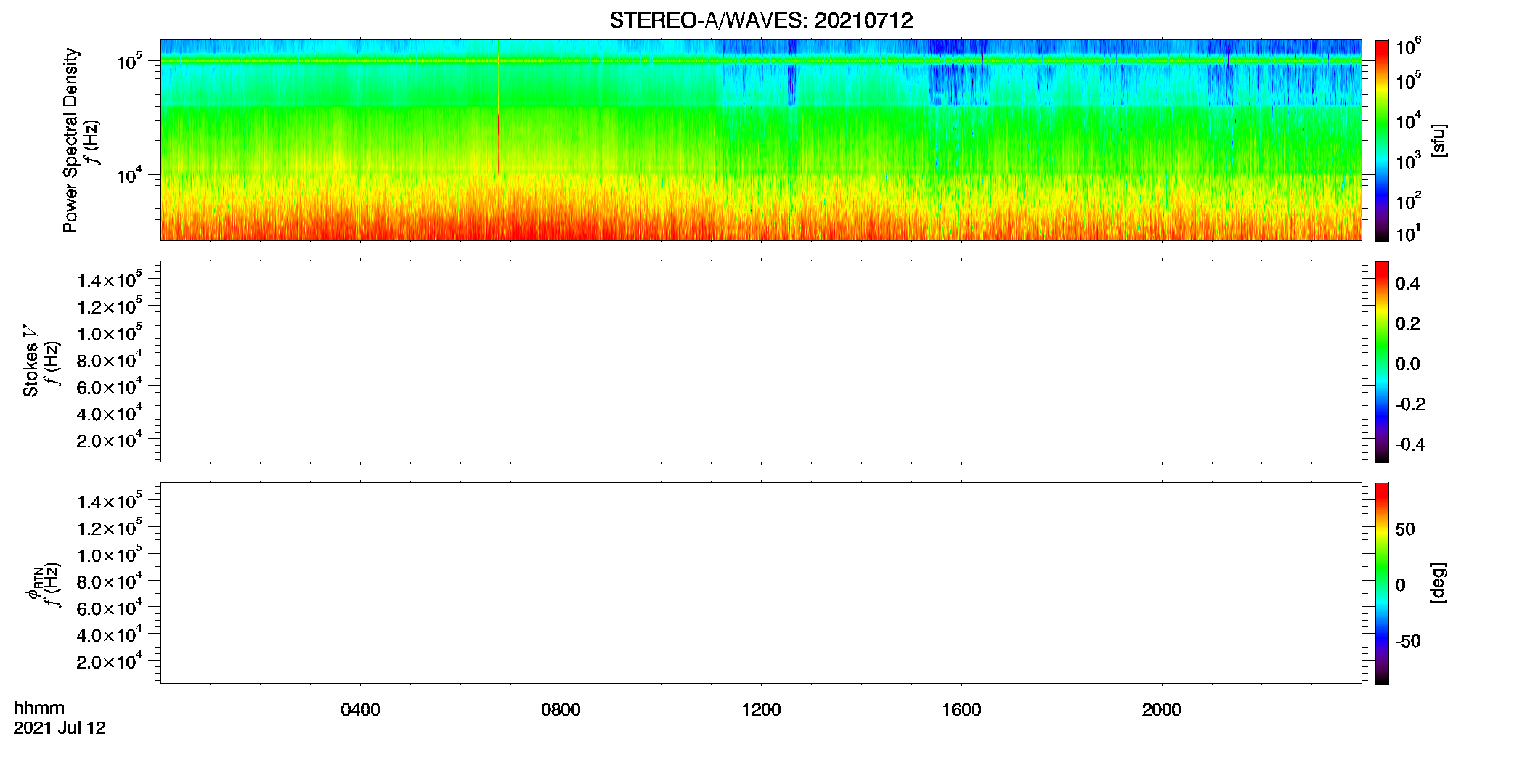The width and height of the screenshot is (1522, 784).
Task: Click the 2021 Jul 12 date label
Action: pos(60,728)
